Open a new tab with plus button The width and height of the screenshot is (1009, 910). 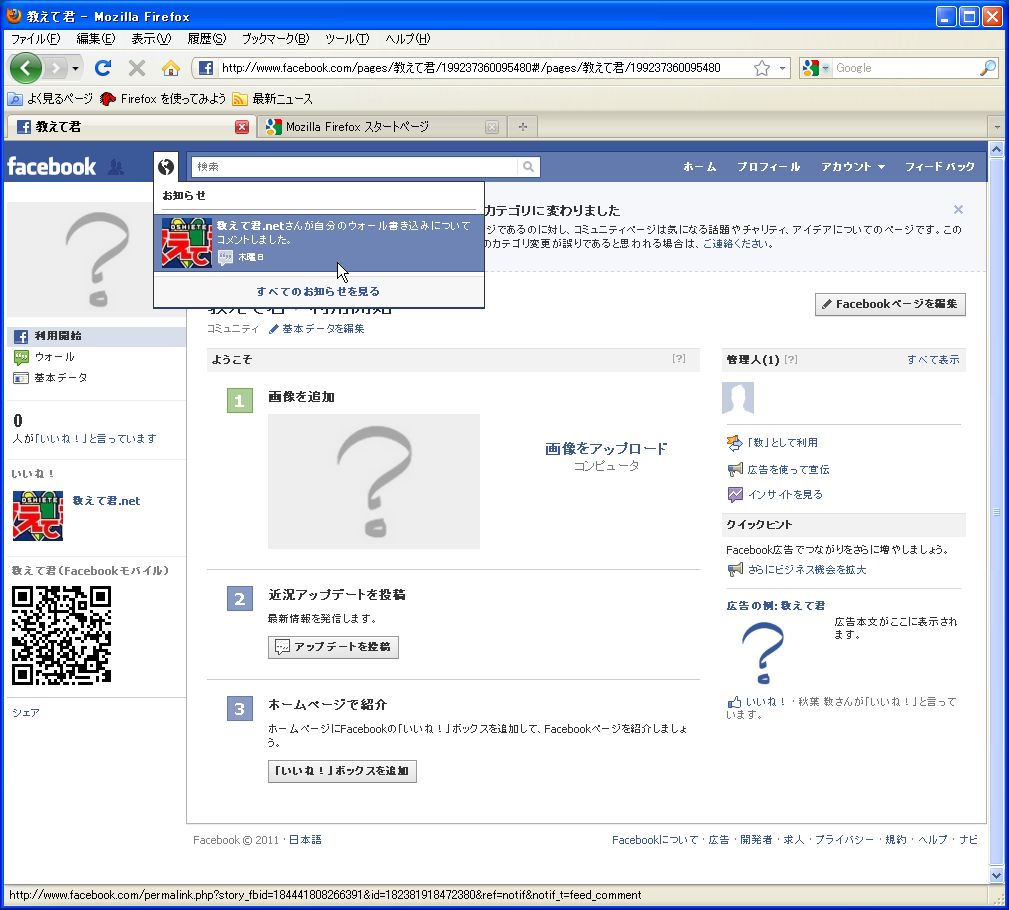pos(523,127)
